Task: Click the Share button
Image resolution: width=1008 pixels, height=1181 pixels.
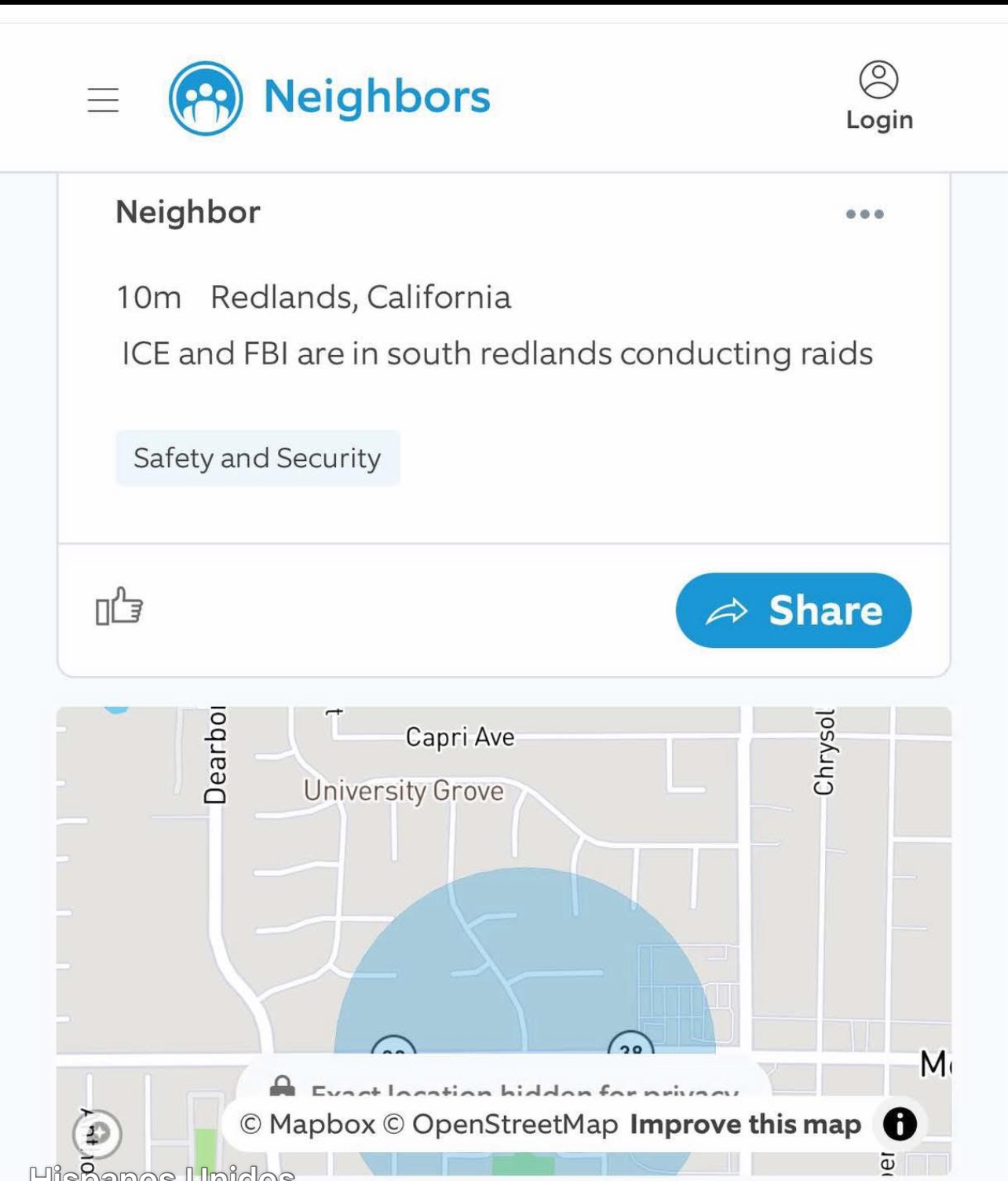Action: point(793,610)
